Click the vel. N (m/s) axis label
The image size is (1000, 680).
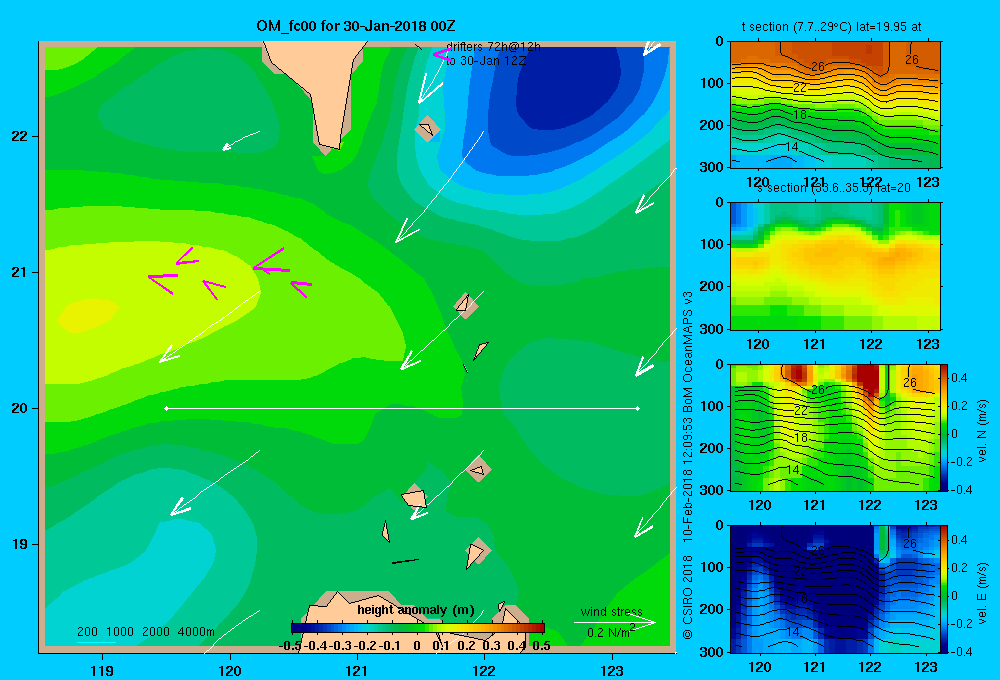(983, 431)
